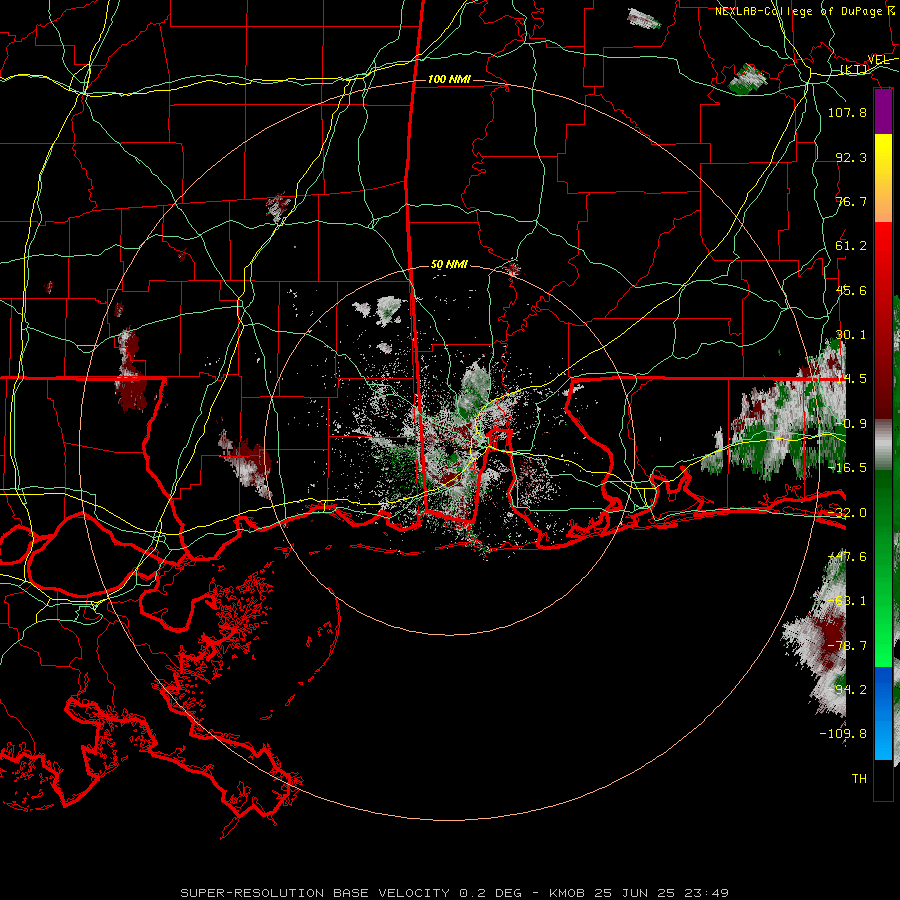Click the -78.7 velocity scale value
The height and width of the screenshot is (900, 900).
click(x=847, y=646)
